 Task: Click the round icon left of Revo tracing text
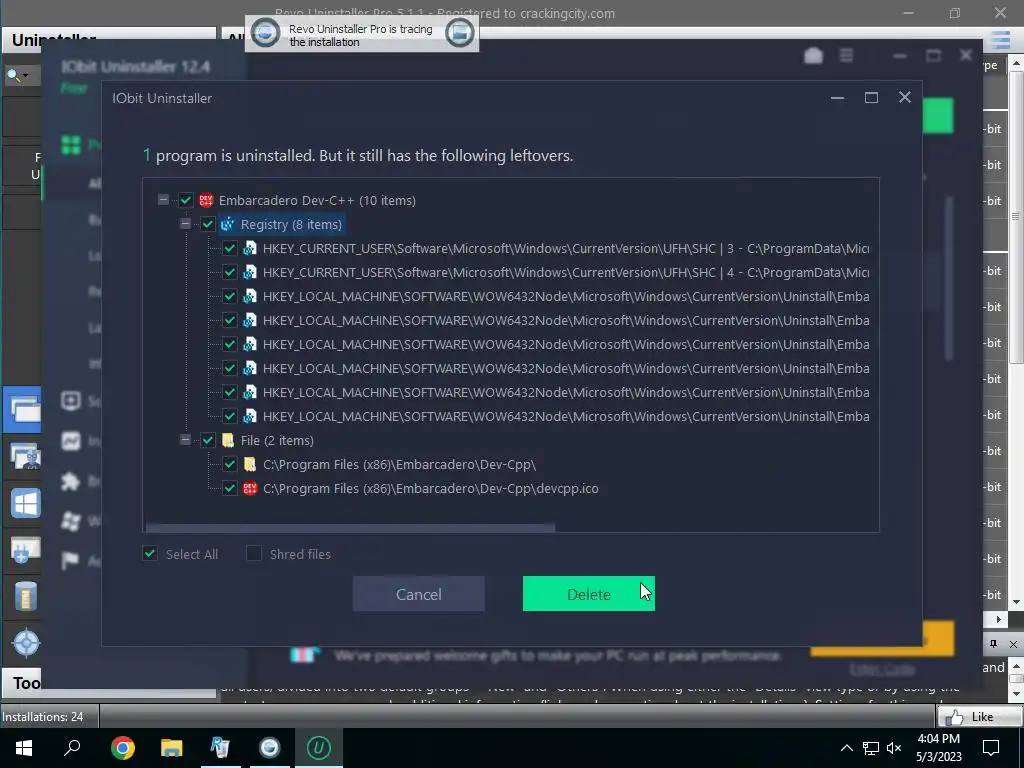coord(265,33)
